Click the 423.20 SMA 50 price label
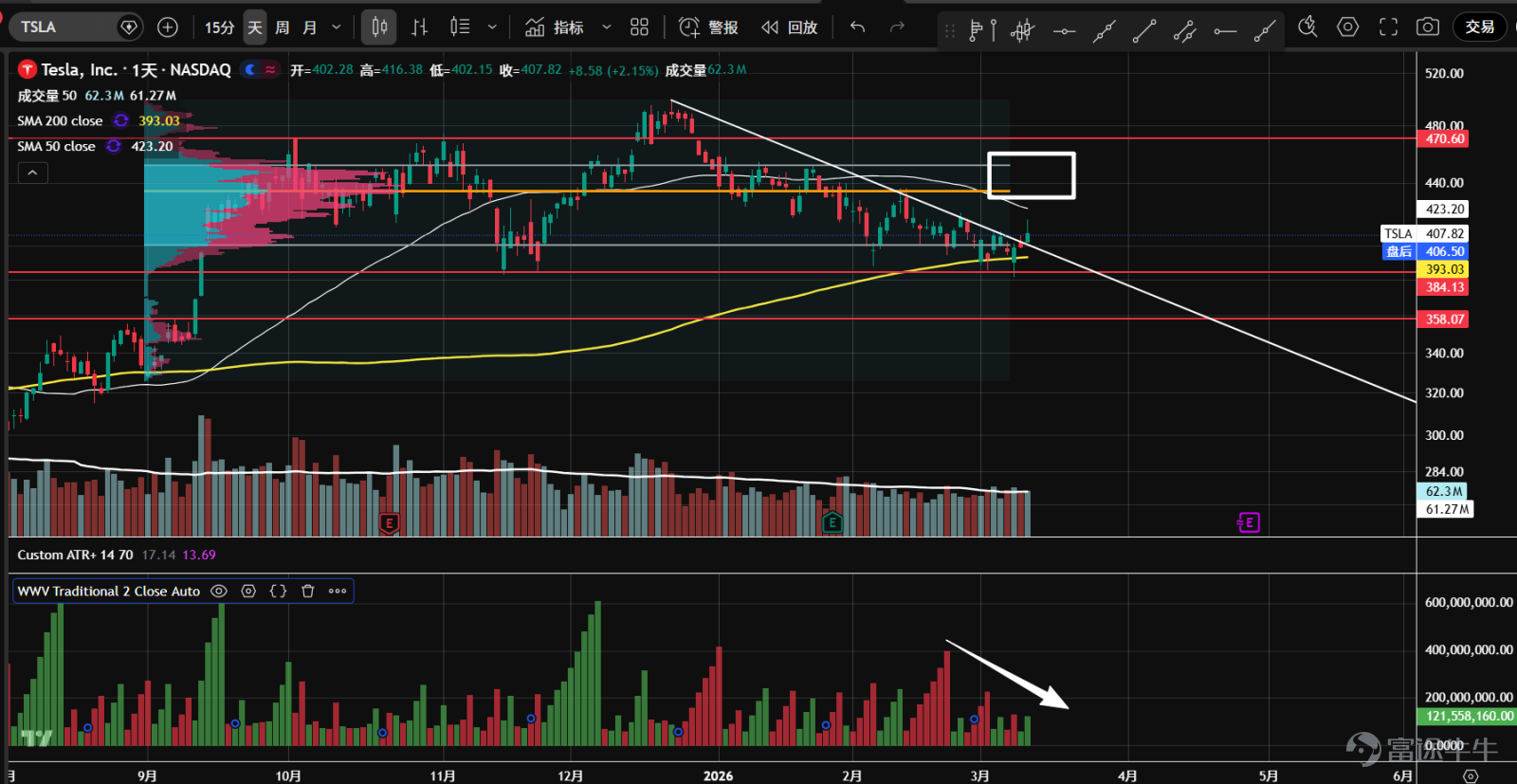 pyautogui.click(x=1443, y=209)
